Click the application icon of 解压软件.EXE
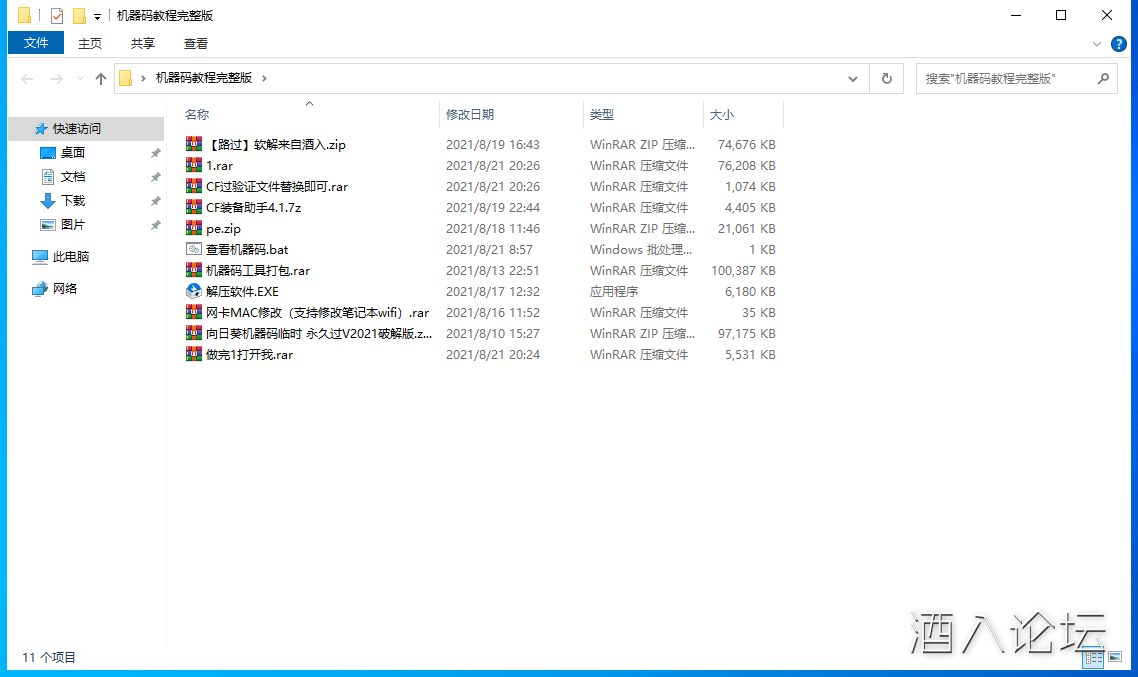 pyautogui.click(x=194, y=292)
